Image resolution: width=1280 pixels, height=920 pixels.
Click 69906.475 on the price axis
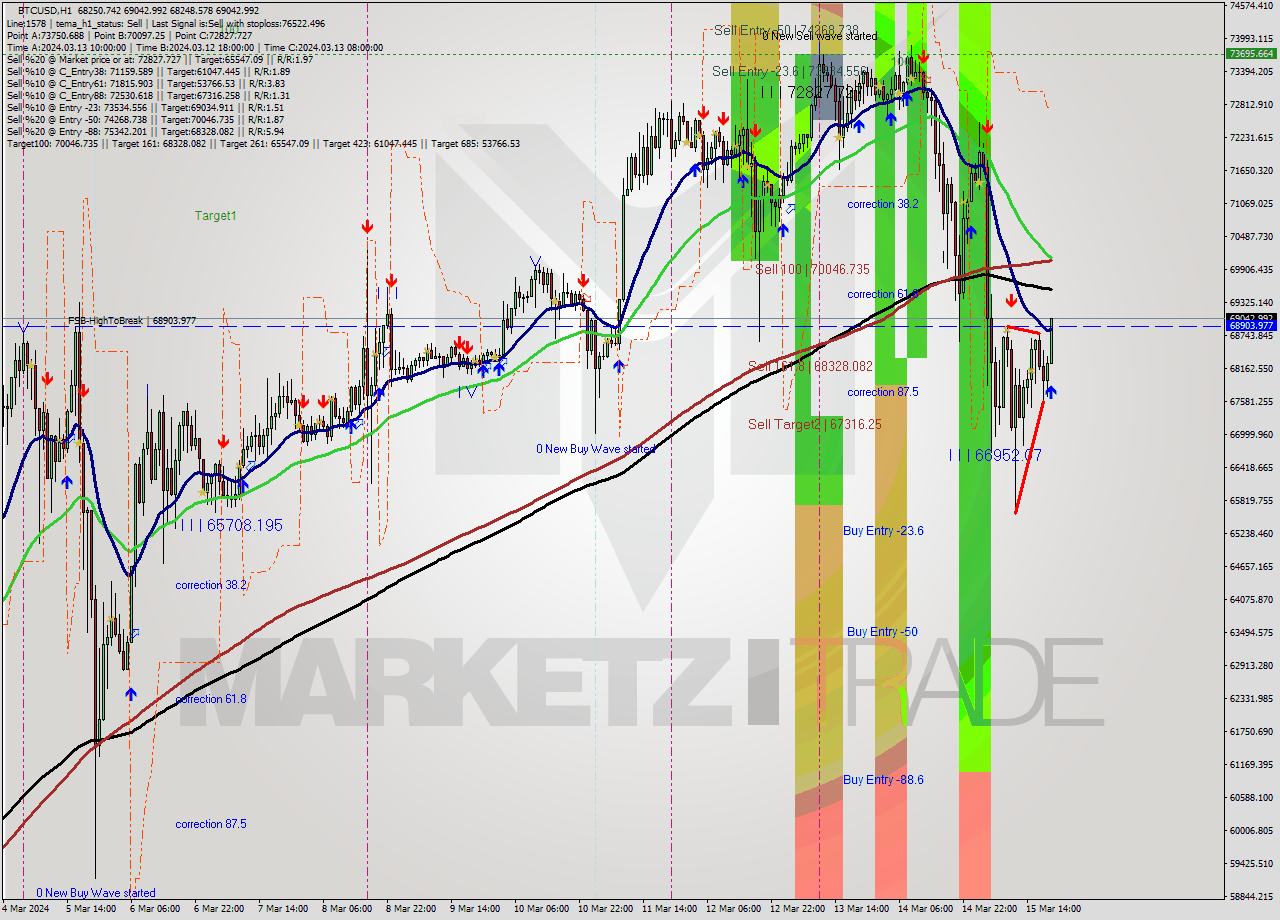[1250, 269]
